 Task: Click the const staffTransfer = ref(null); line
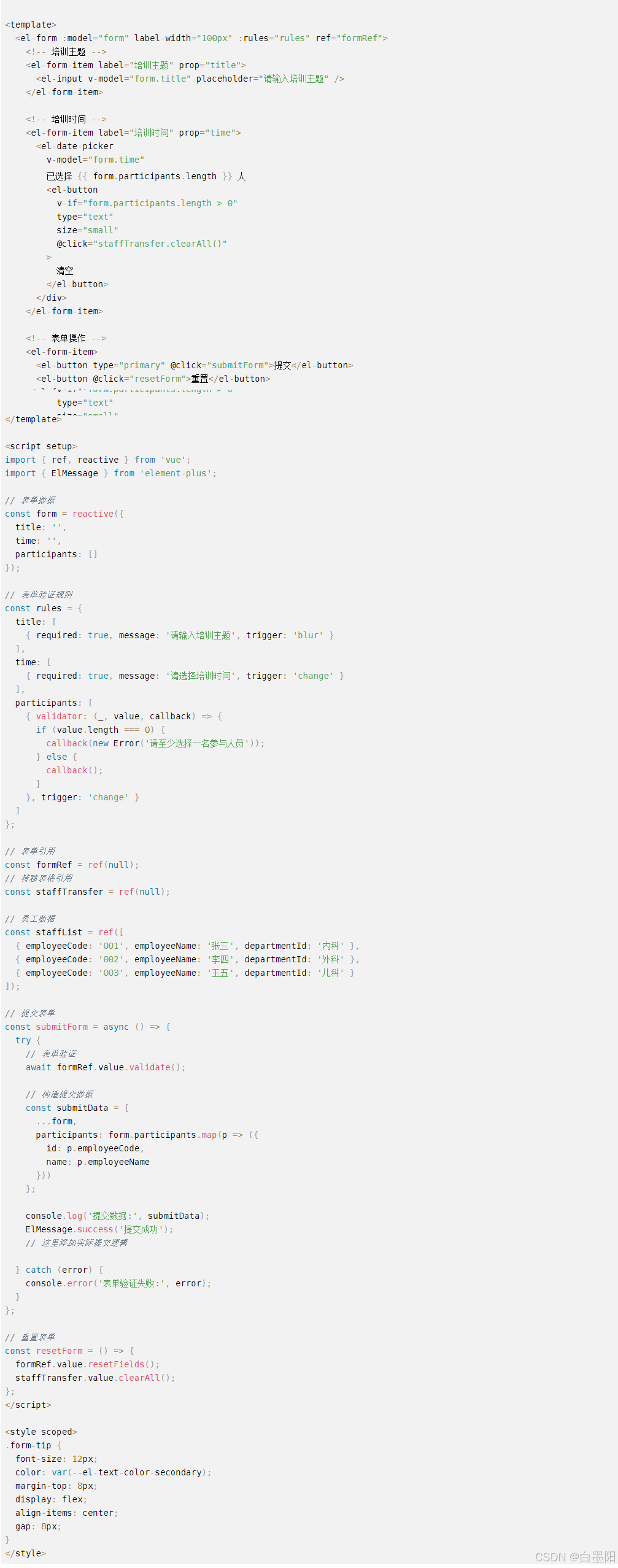click(x=88, y=892)
